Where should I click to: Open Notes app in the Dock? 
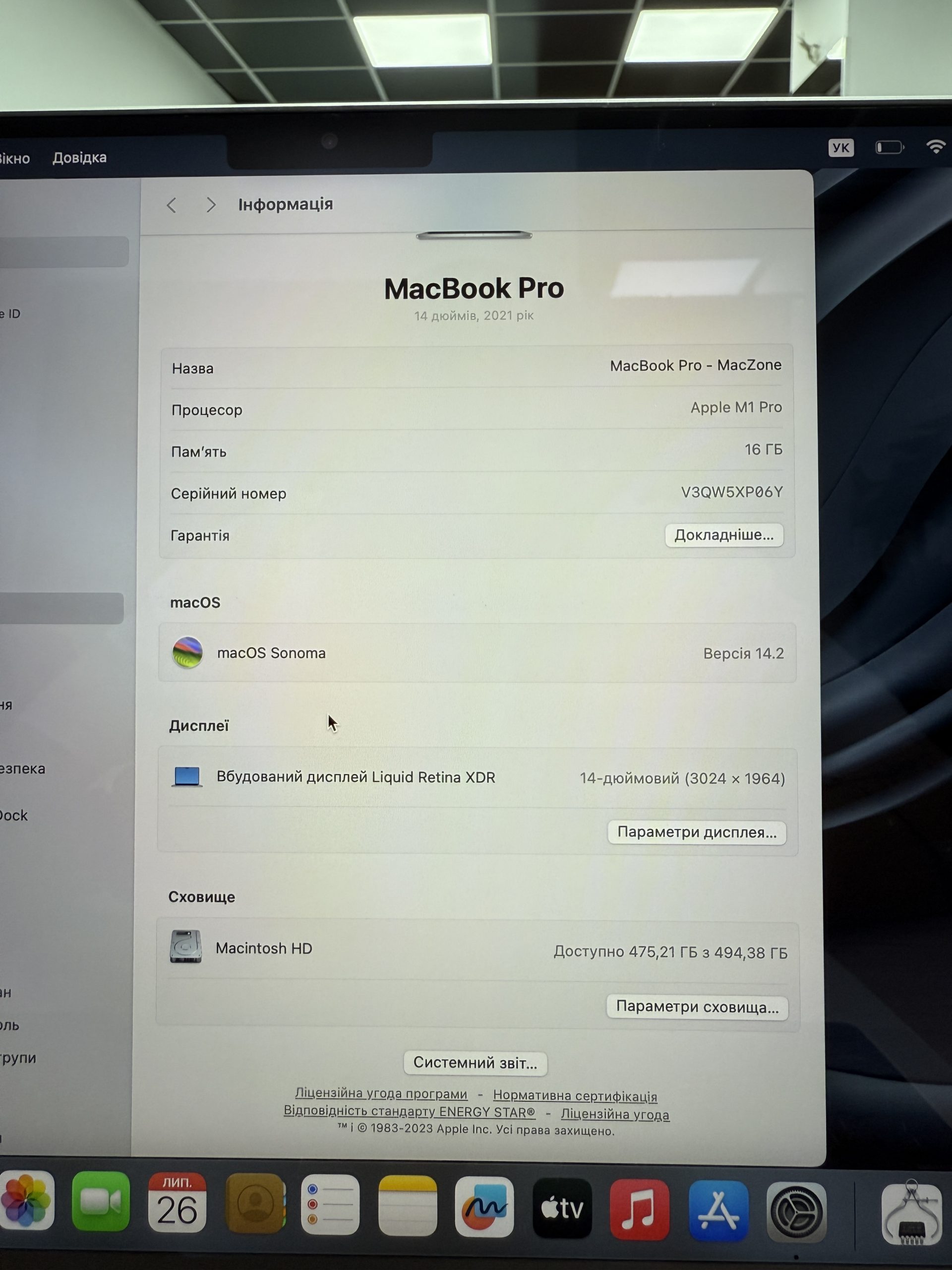coord(408,1206)
